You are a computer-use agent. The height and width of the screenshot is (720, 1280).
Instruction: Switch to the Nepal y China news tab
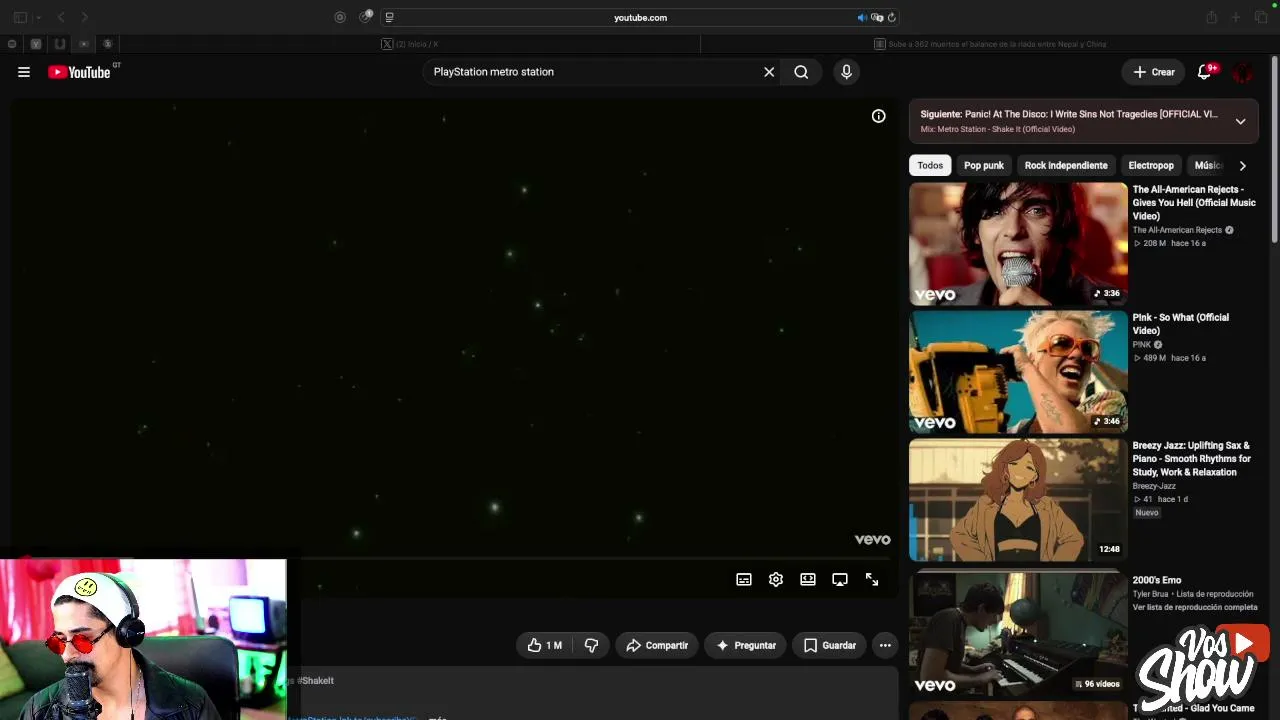point(990,44)
